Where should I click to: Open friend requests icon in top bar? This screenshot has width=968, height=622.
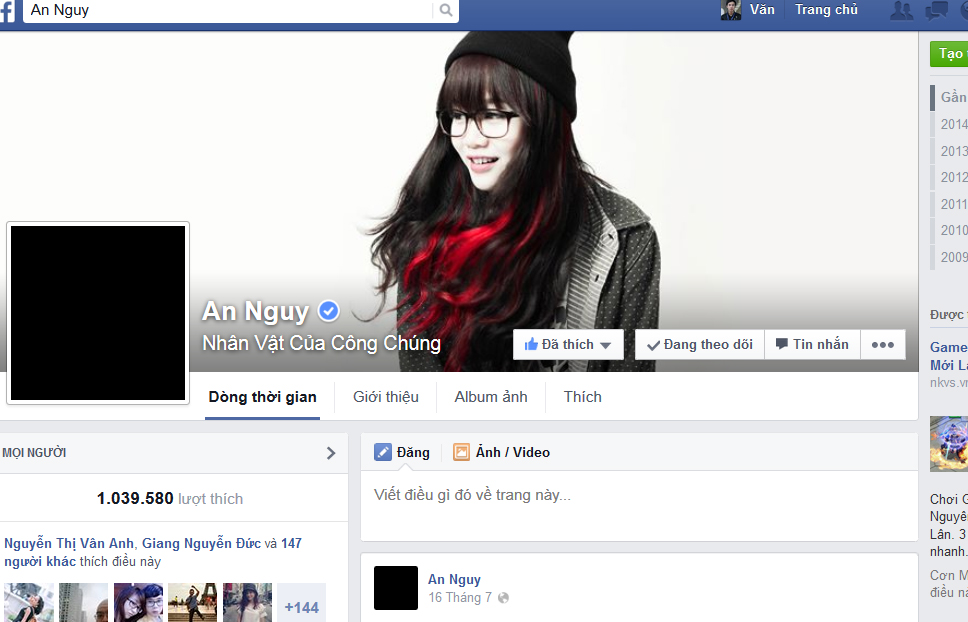click(x=901, y=10)
